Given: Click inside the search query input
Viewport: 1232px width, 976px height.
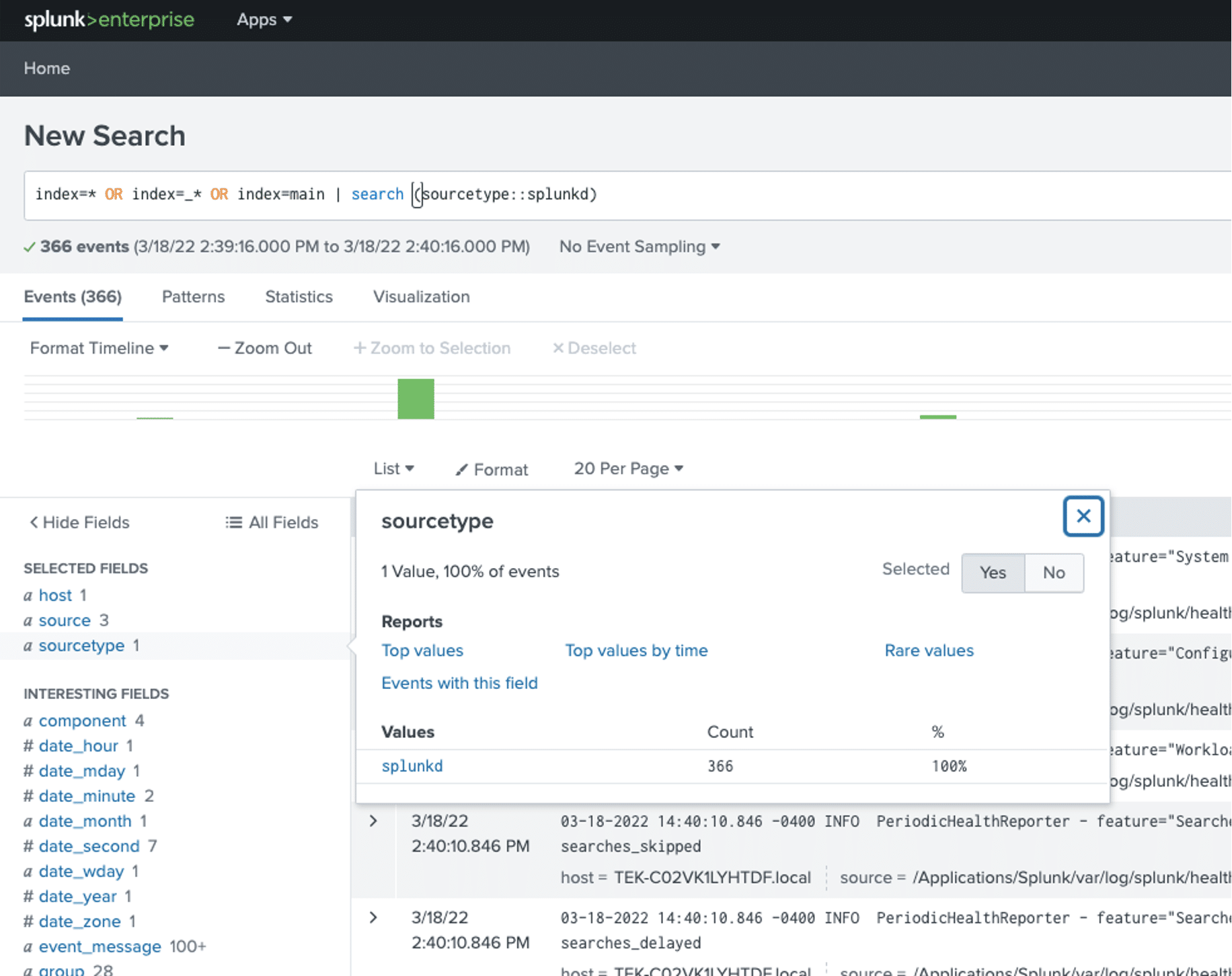Looking at the screenshot, I should coord(627,195).
